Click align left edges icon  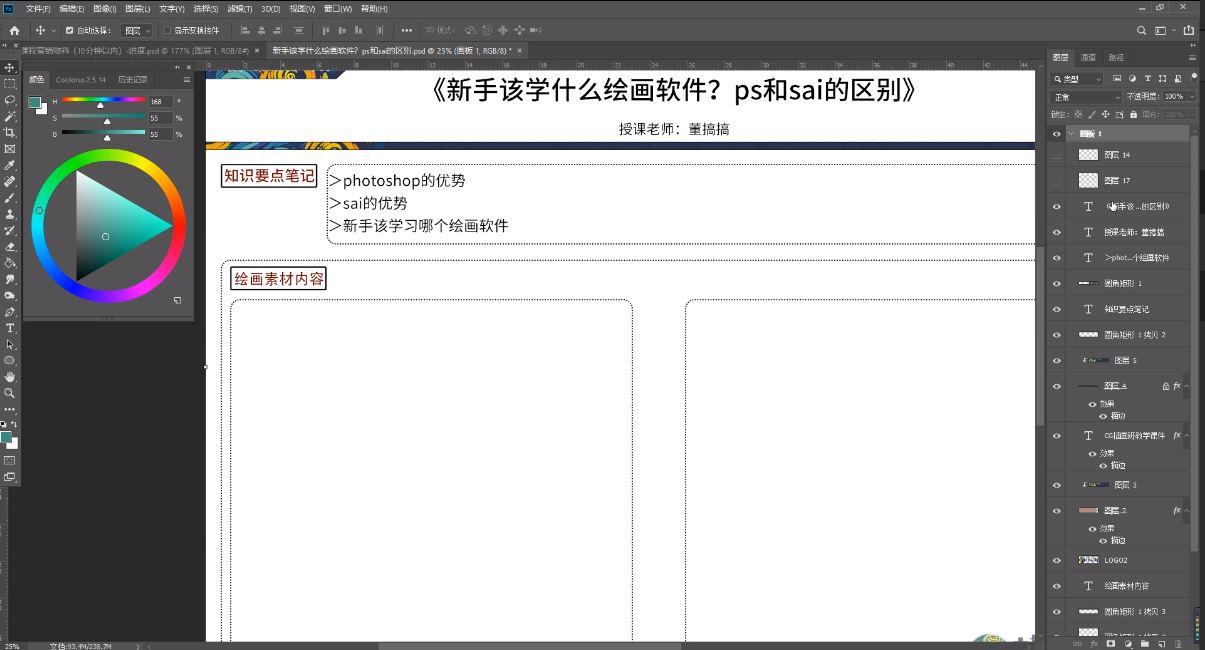pyautogui.click(x=246, y=30)
